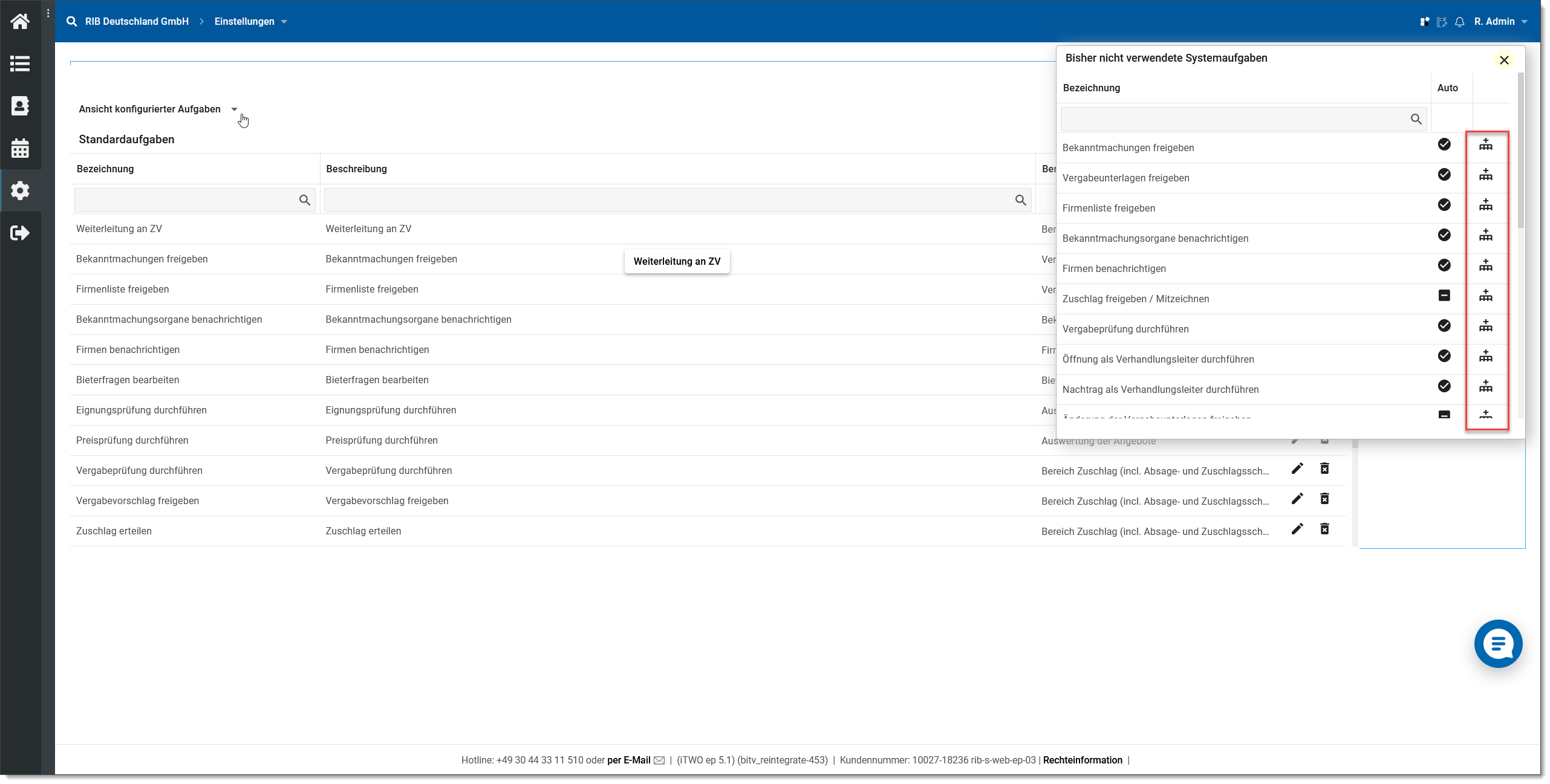Open the Rechteinformation footer link
This screenshot has width=1550, height=784.
pos(1082,760)
